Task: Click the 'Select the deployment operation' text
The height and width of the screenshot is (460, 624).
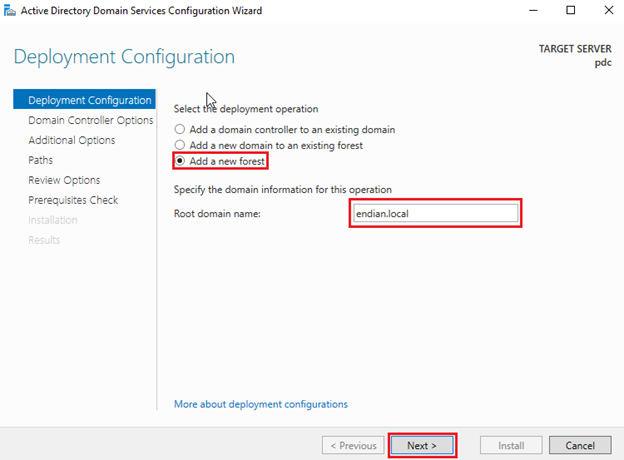Action: [x=246, y=109]
